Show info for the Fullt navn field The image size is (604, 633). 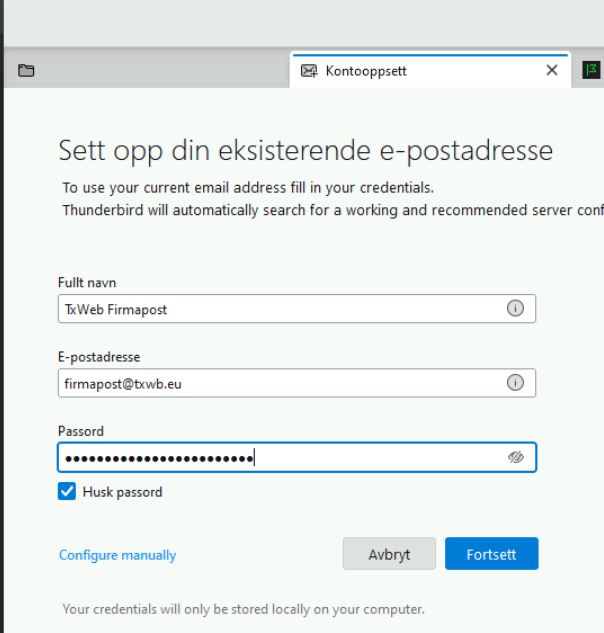[x=515, y=309]
